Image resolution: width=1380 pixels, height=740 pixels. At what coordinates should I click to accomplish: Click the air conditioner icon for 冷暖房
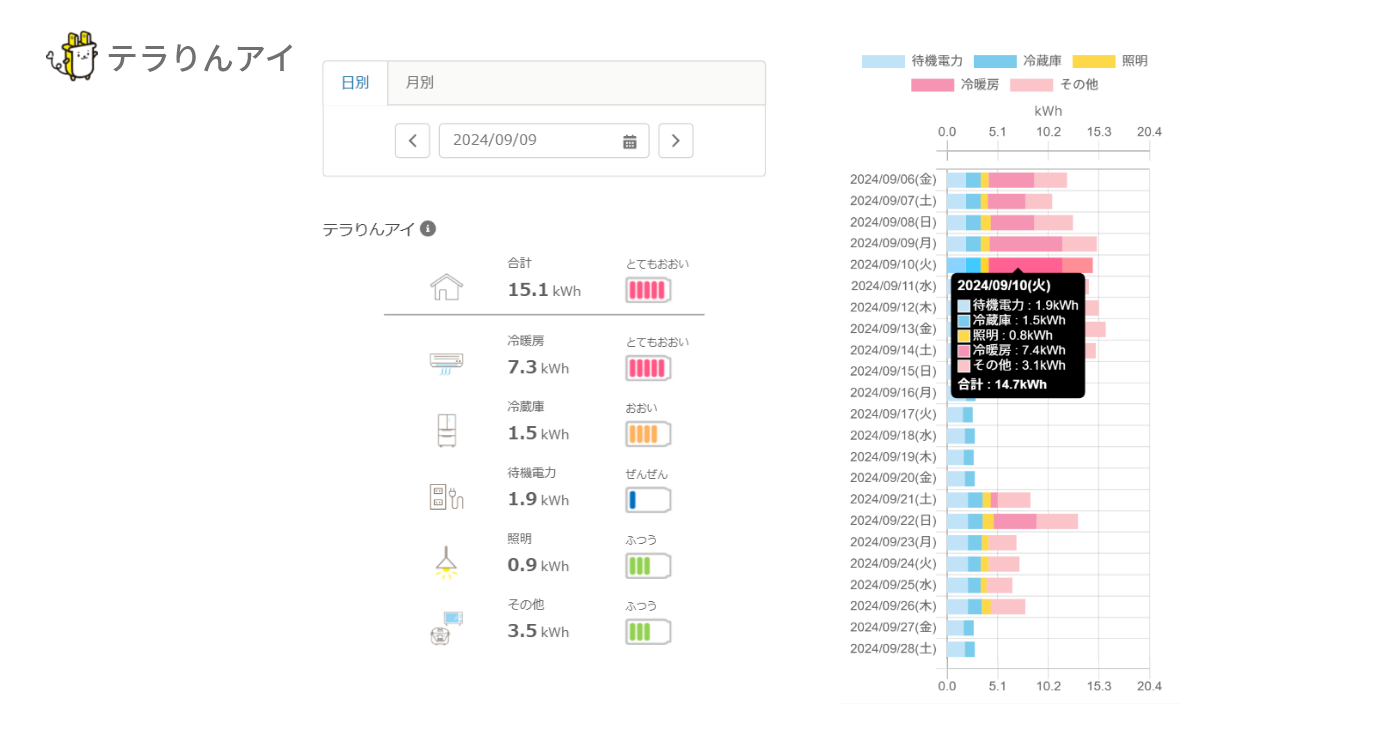[446, 361]
